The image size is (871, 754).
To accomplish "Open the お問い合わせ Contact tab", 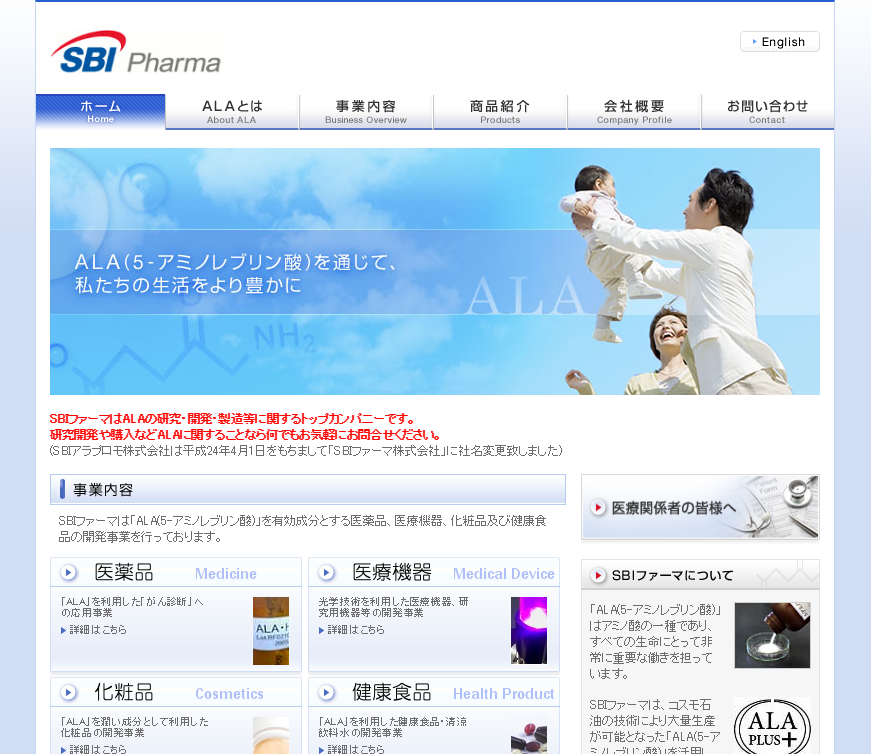I will point(767,112).
